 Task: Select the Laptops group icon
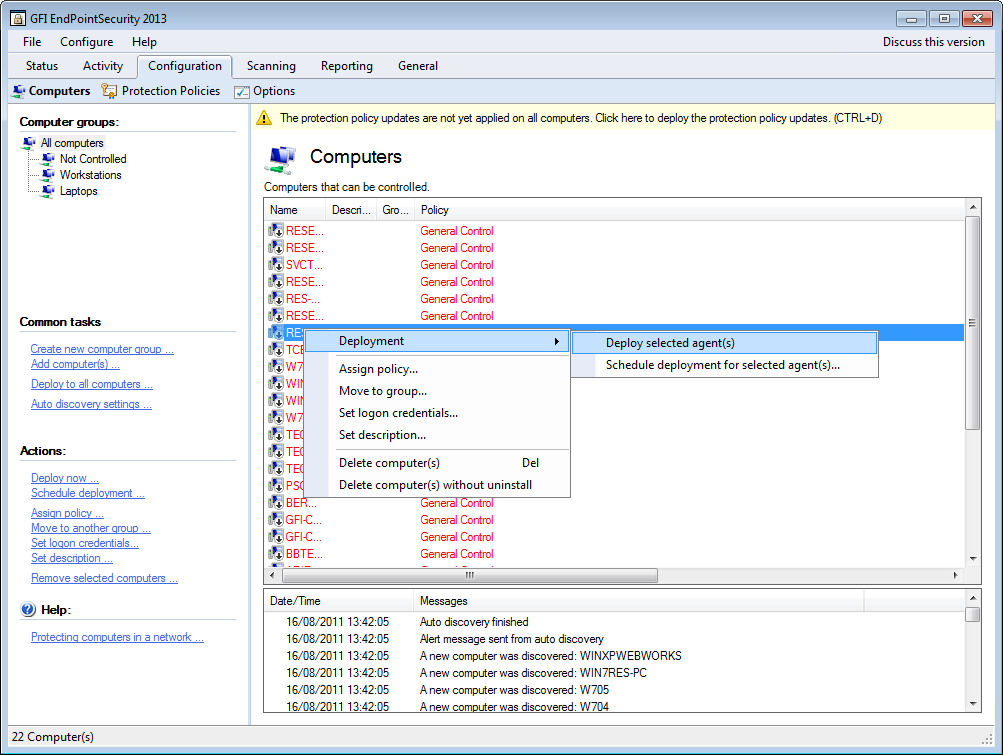(48, 191)
